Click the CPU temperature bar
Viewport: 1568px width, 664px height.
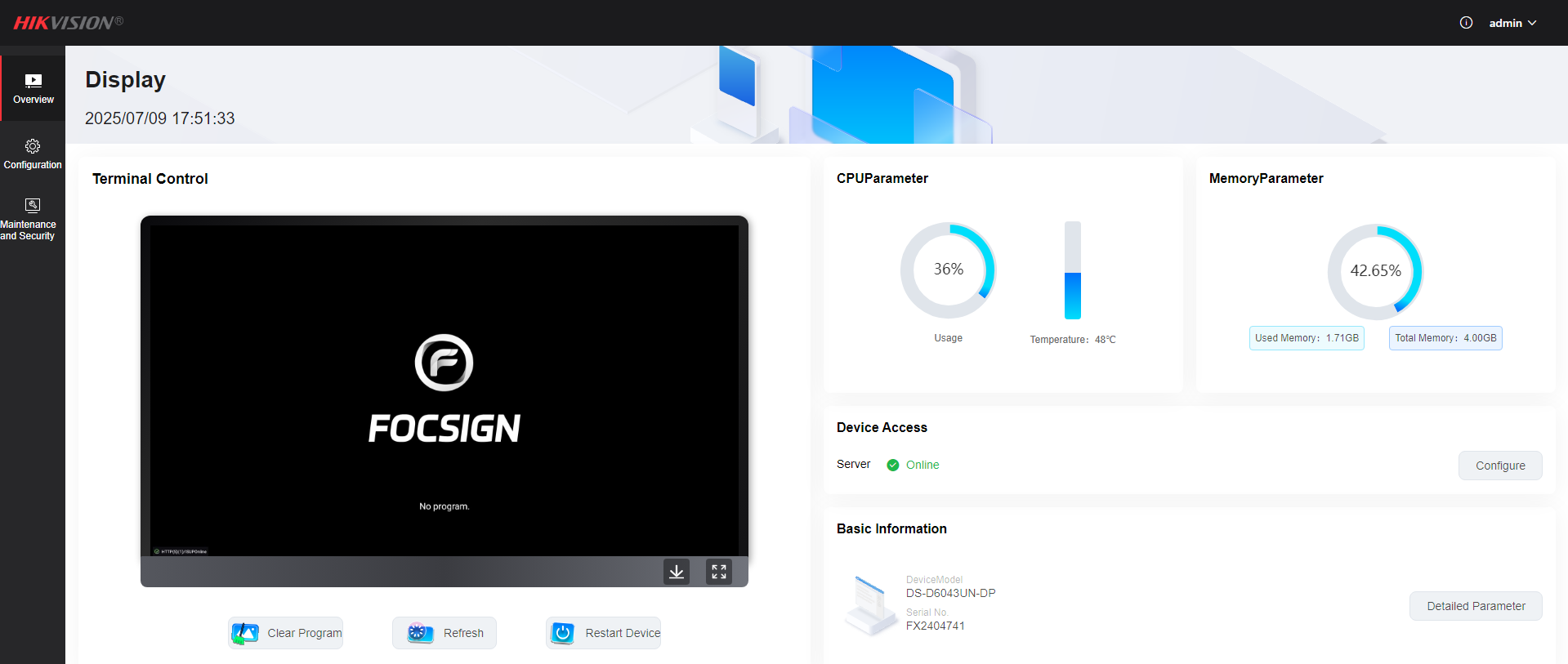point(1073,270)
